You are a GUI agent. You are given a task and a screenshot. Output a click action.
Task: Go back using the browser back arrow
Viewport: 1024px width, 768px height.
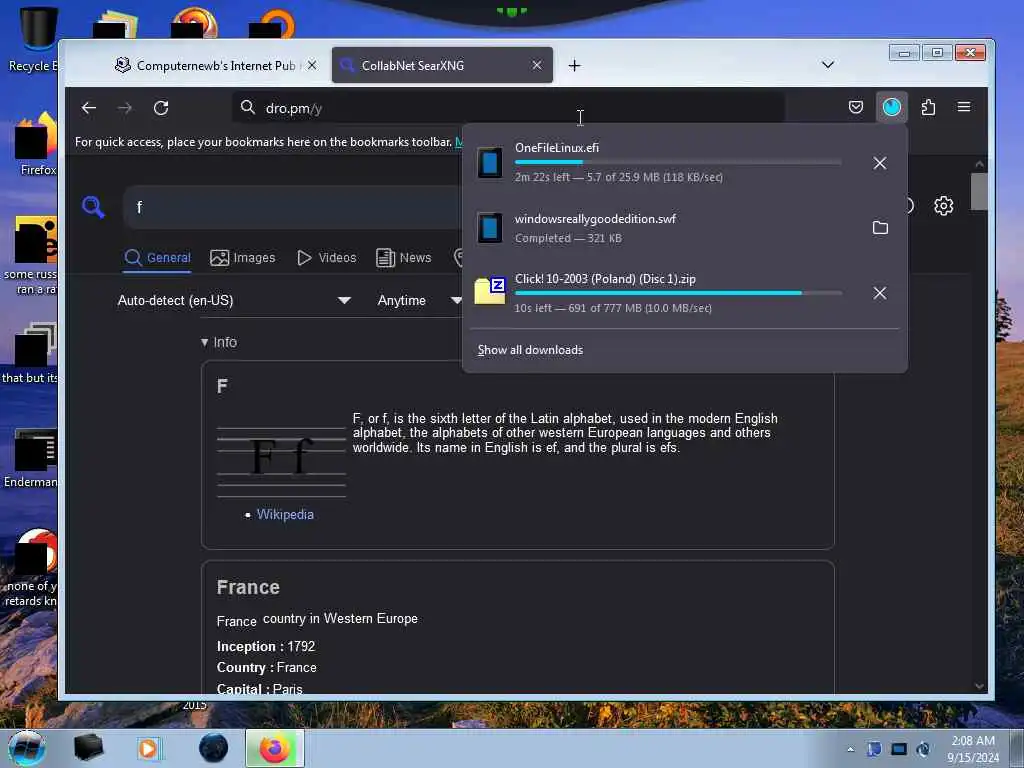point(89,108)
